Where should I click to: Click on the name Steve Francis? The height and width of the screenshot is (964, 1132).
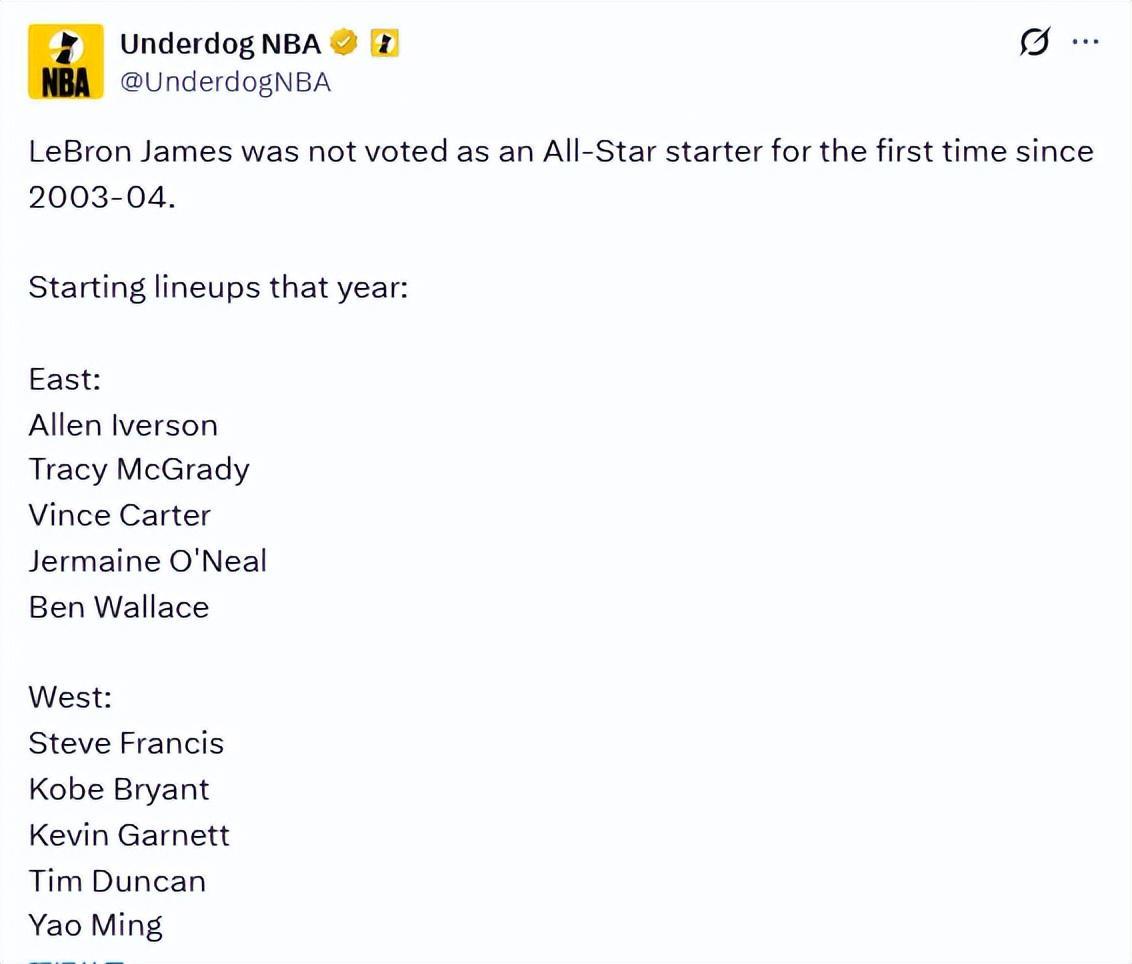(x=126, y=743)
